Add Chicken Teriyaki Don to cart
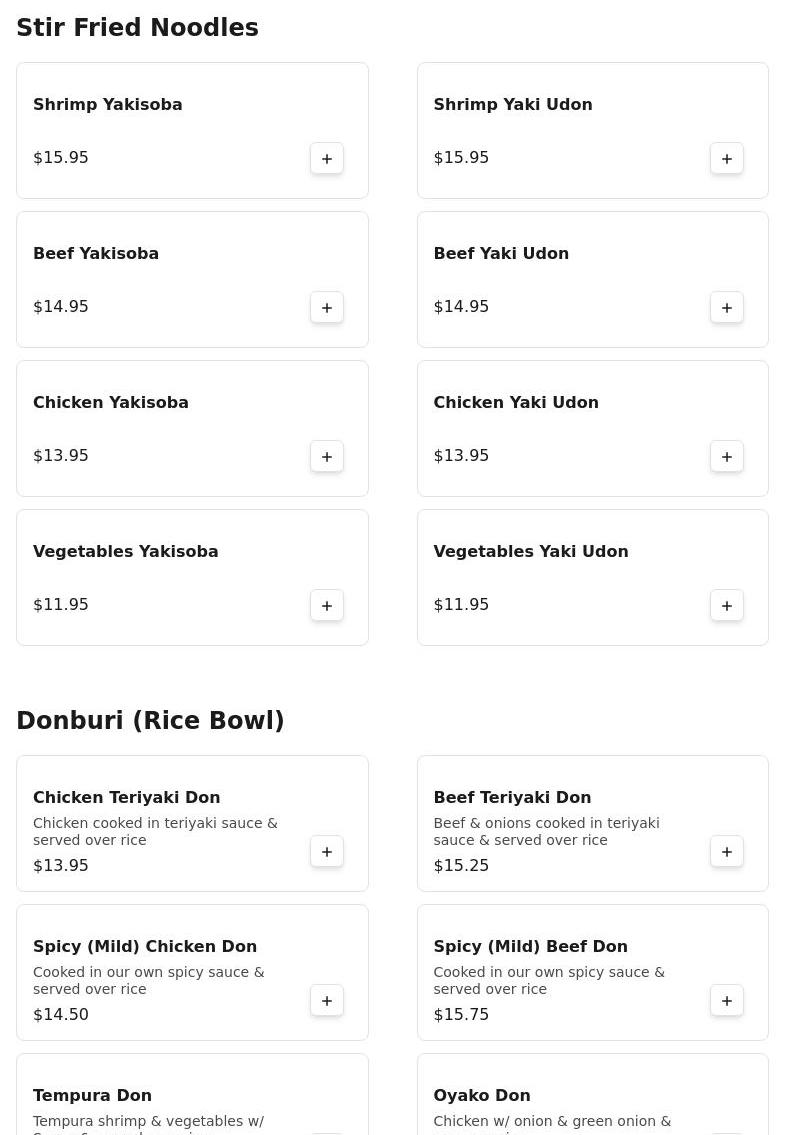The width and height of the screenshot is (785, 1135). pos(327,852)
